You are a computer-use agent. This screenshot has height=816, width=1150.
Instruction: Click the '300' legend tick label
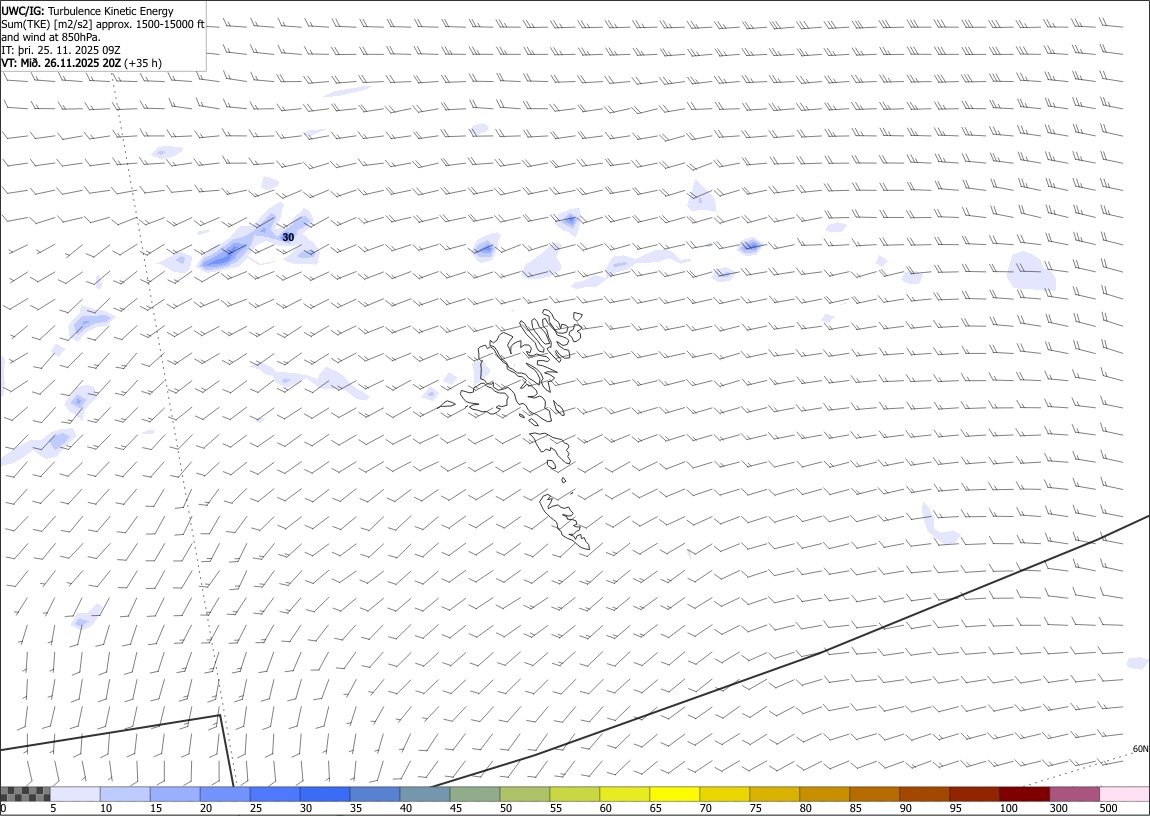pyautogui.click(x=1058, y=808)
